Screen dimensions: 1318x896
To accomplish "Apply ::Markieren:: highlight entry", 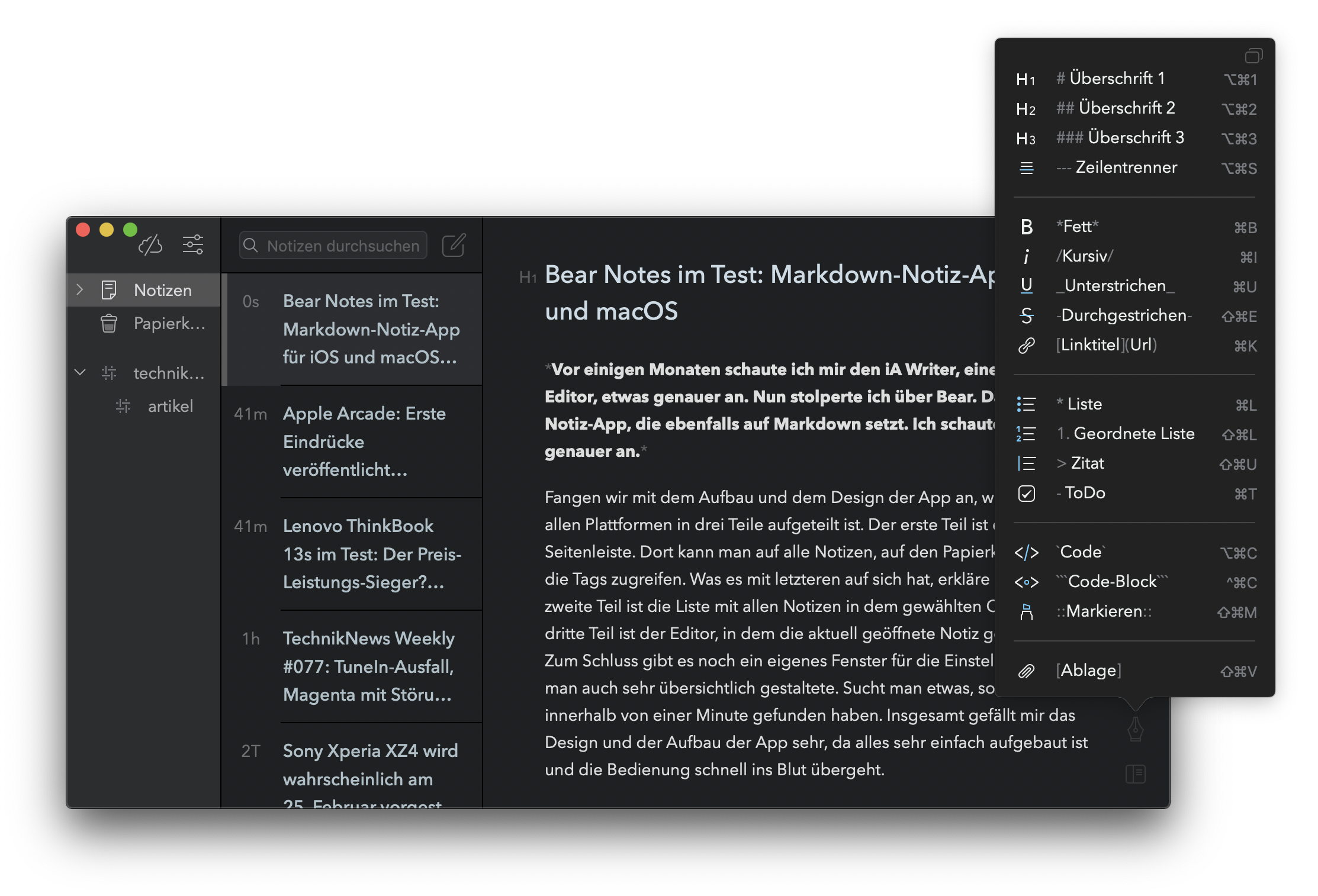I will (1135, 611).
